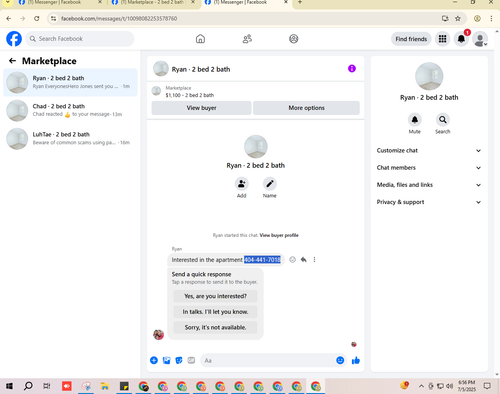
Task: Open the Chad - 2 bed 2 bath conversation
Action: 70,110
